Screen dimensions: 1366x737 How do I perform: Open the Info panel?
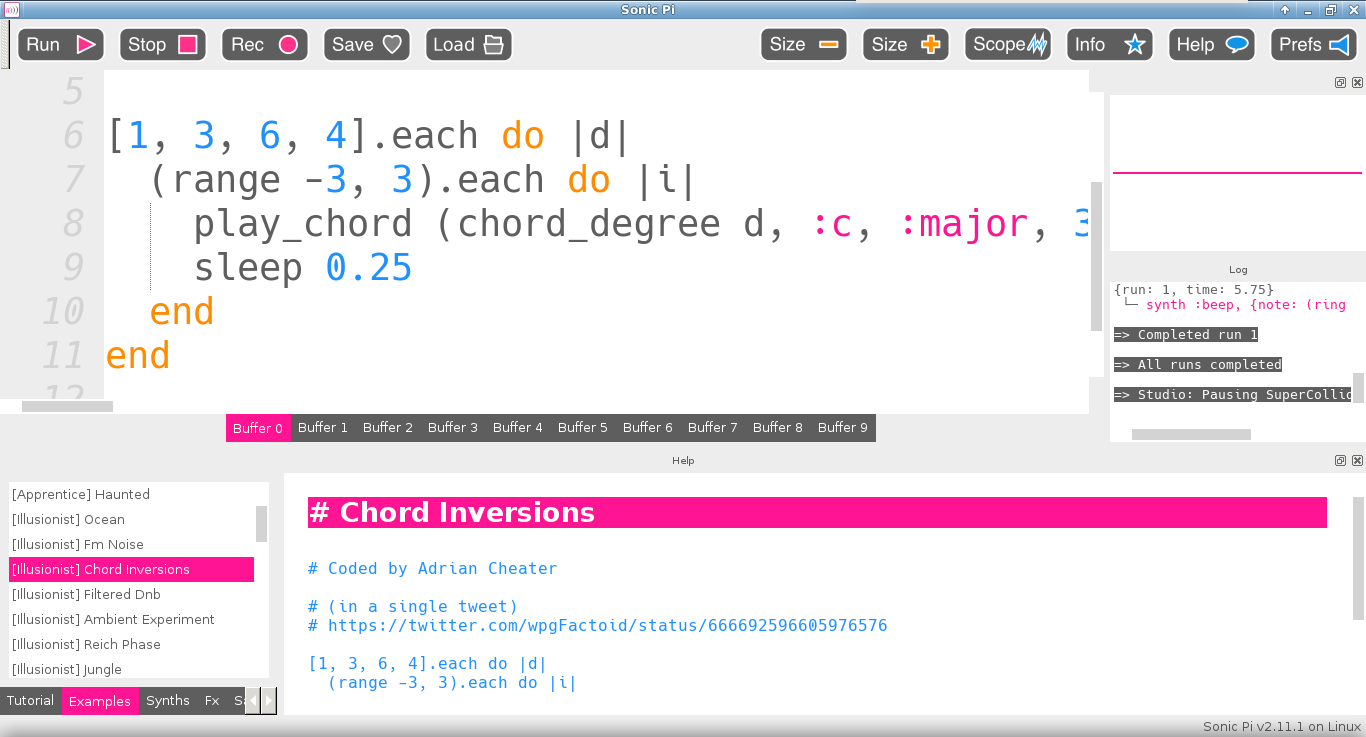pos(1110,44)
